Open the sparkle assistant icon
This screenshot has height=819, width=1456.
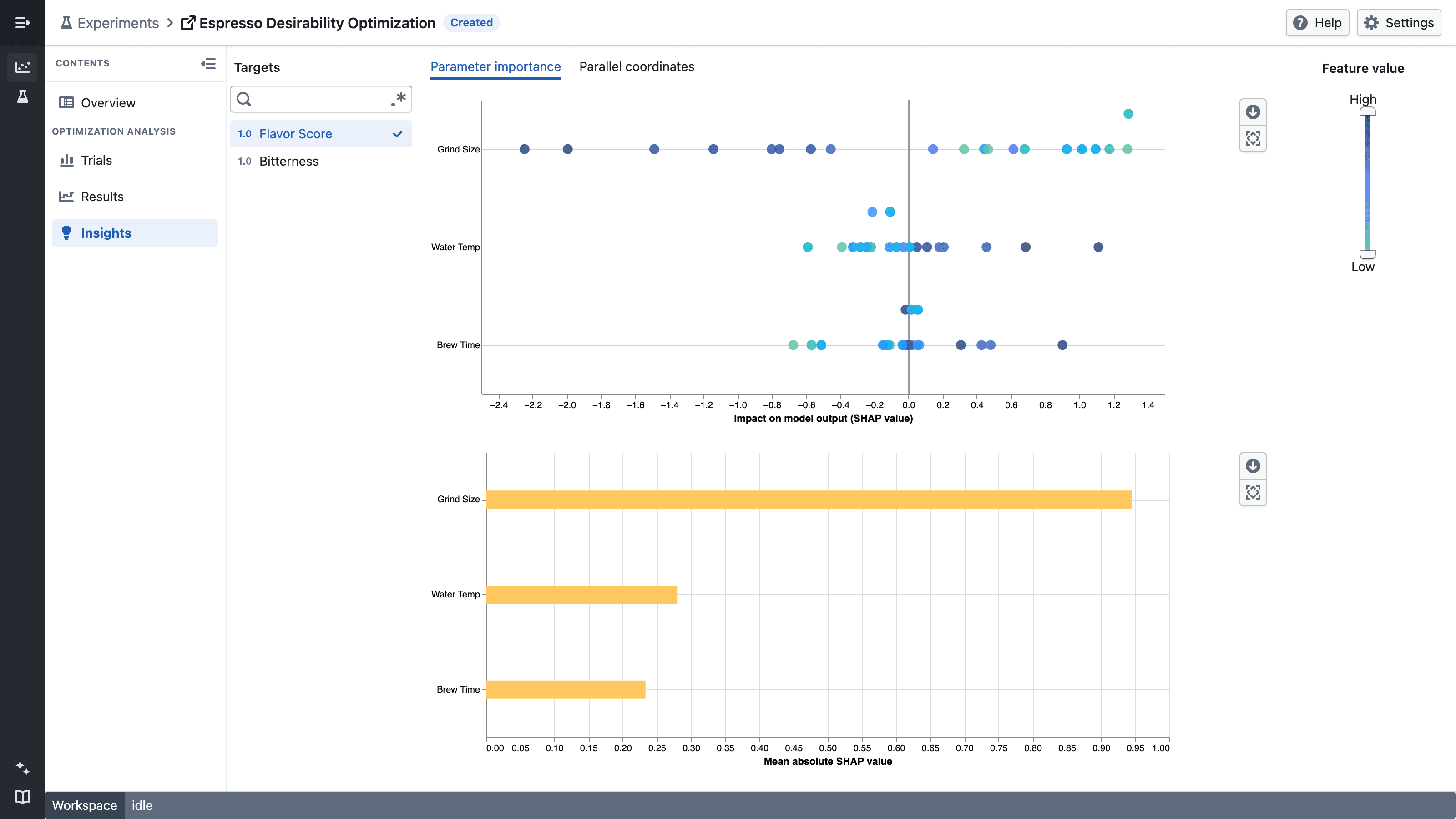(x=22, y=768)
